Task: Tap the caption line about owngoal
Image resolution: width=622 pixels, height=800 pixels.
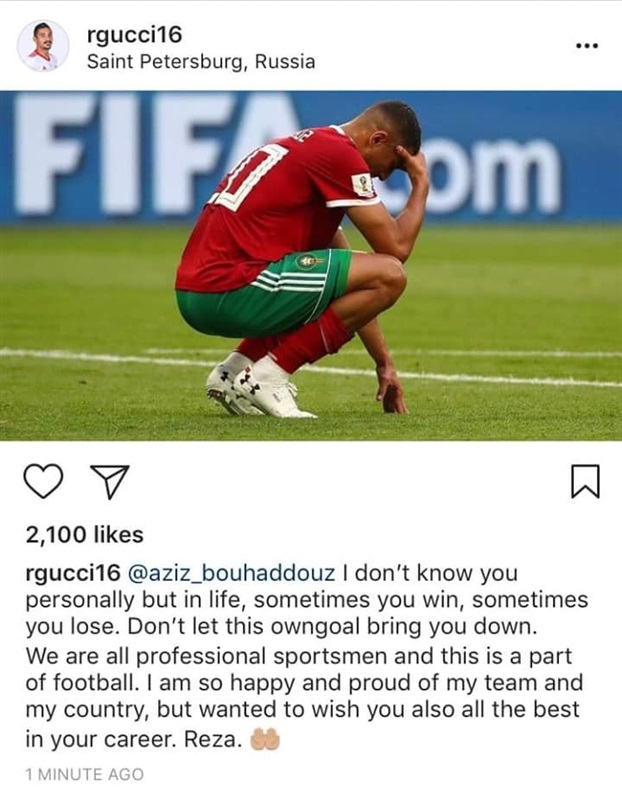Action: tap(281, 627)
